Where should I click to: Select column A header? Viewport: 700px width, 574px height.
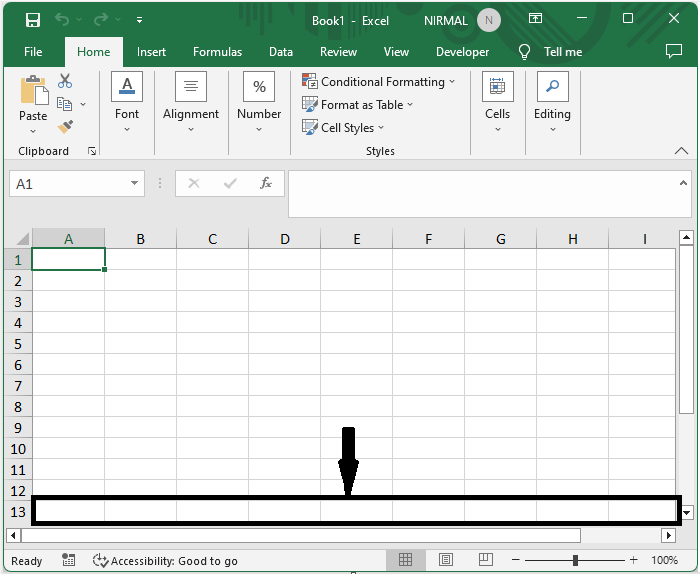[x=68, y=239]
